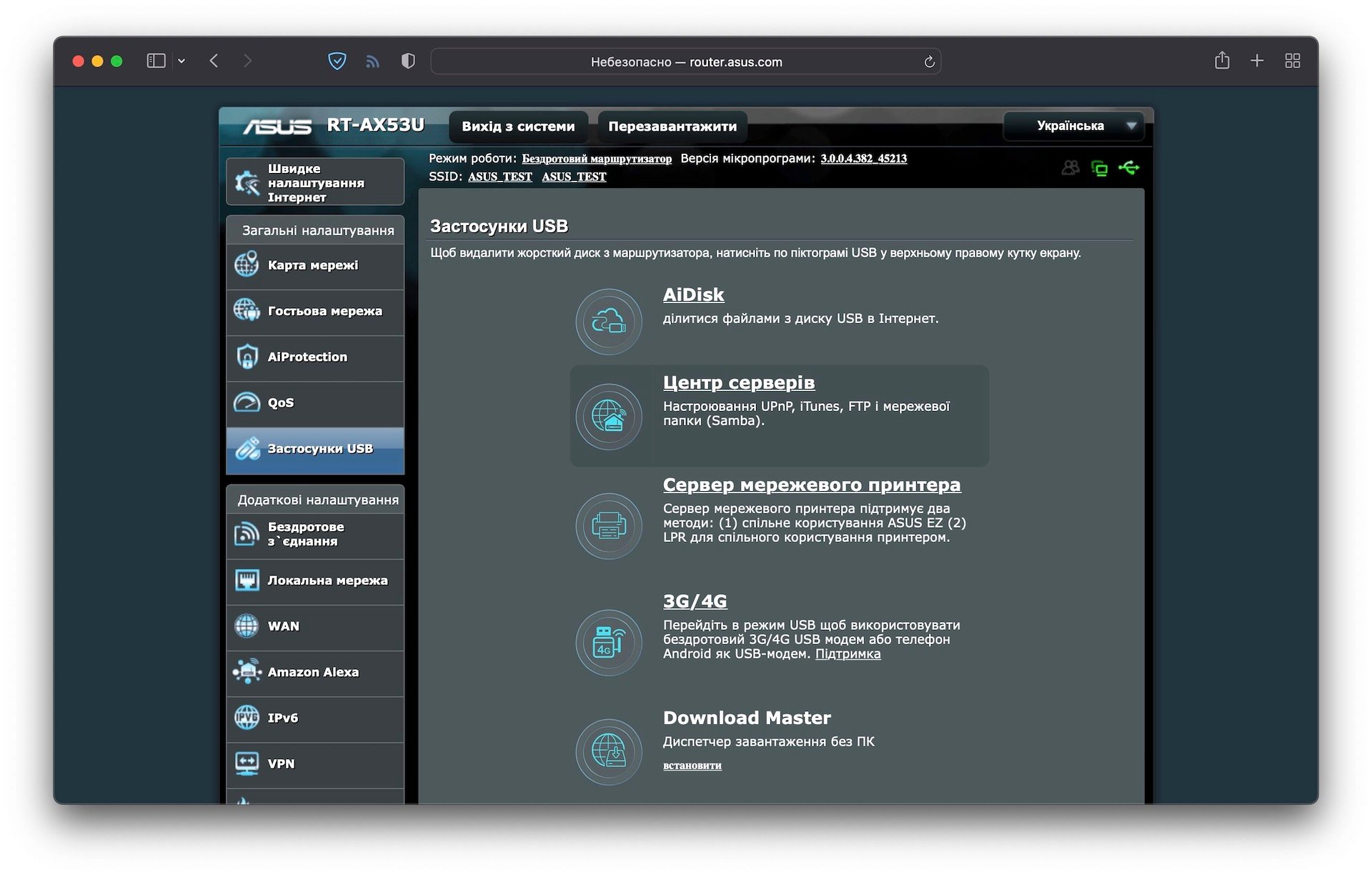Viewport: 1372px width, 875px height.
Task: Open the AiDisk link
Action: click(x=693, y=295)
